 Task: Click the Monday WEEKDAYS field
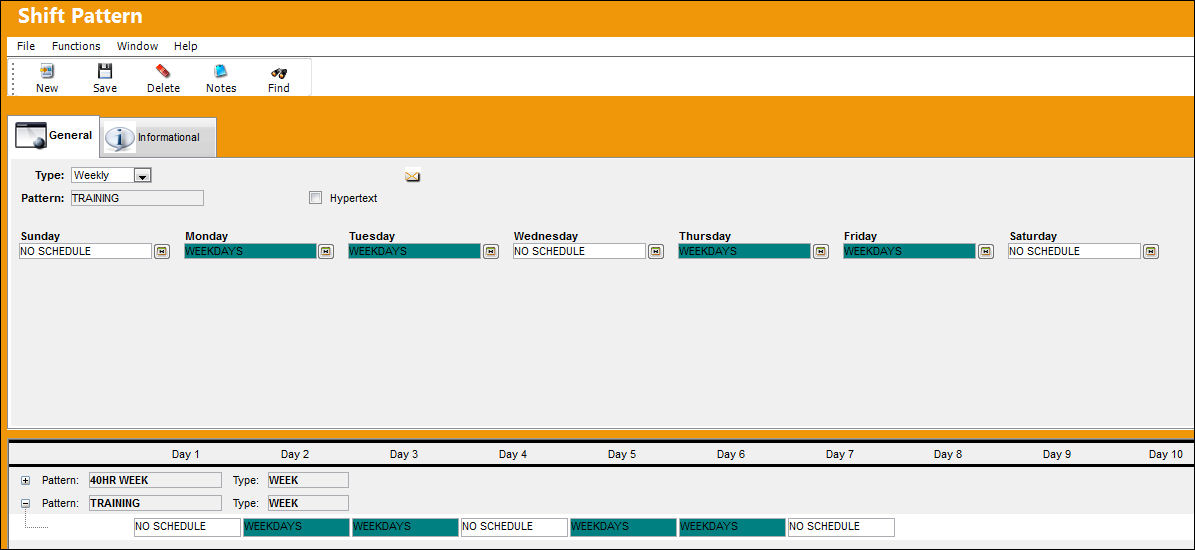click(x=250, y=251)
